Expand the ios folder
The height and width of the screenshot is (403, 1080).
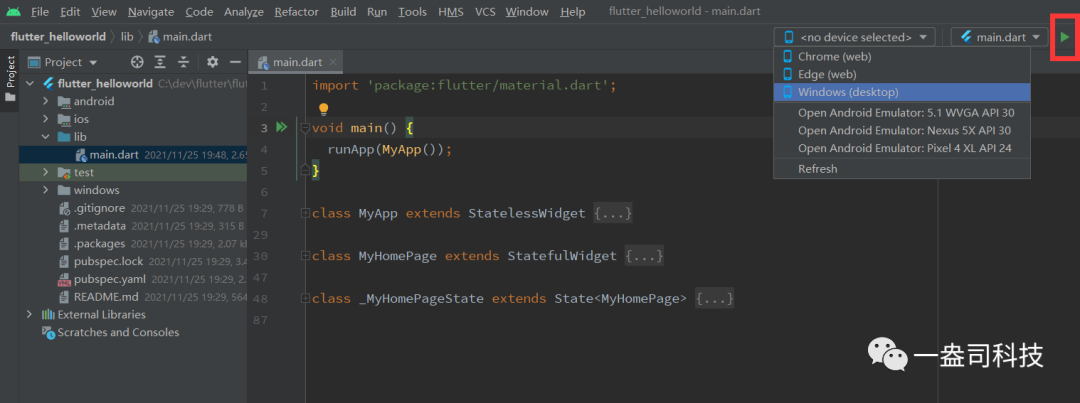pos(45,119)
